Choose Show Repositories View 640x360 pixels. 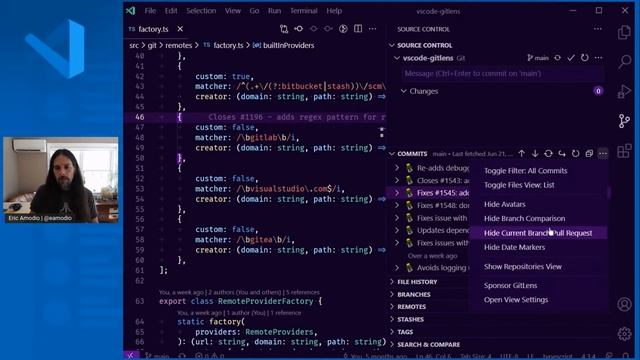click(x=523, y=267)
